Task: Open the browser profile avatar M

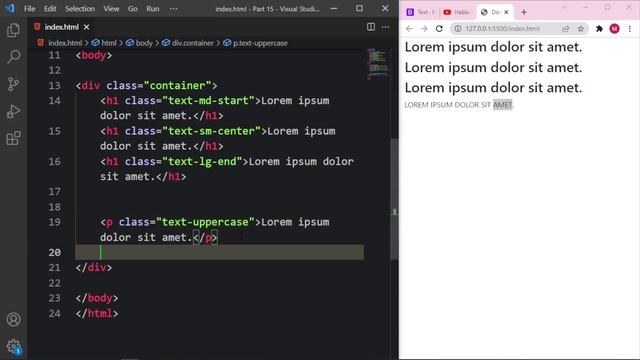Action: click(614, 29)
